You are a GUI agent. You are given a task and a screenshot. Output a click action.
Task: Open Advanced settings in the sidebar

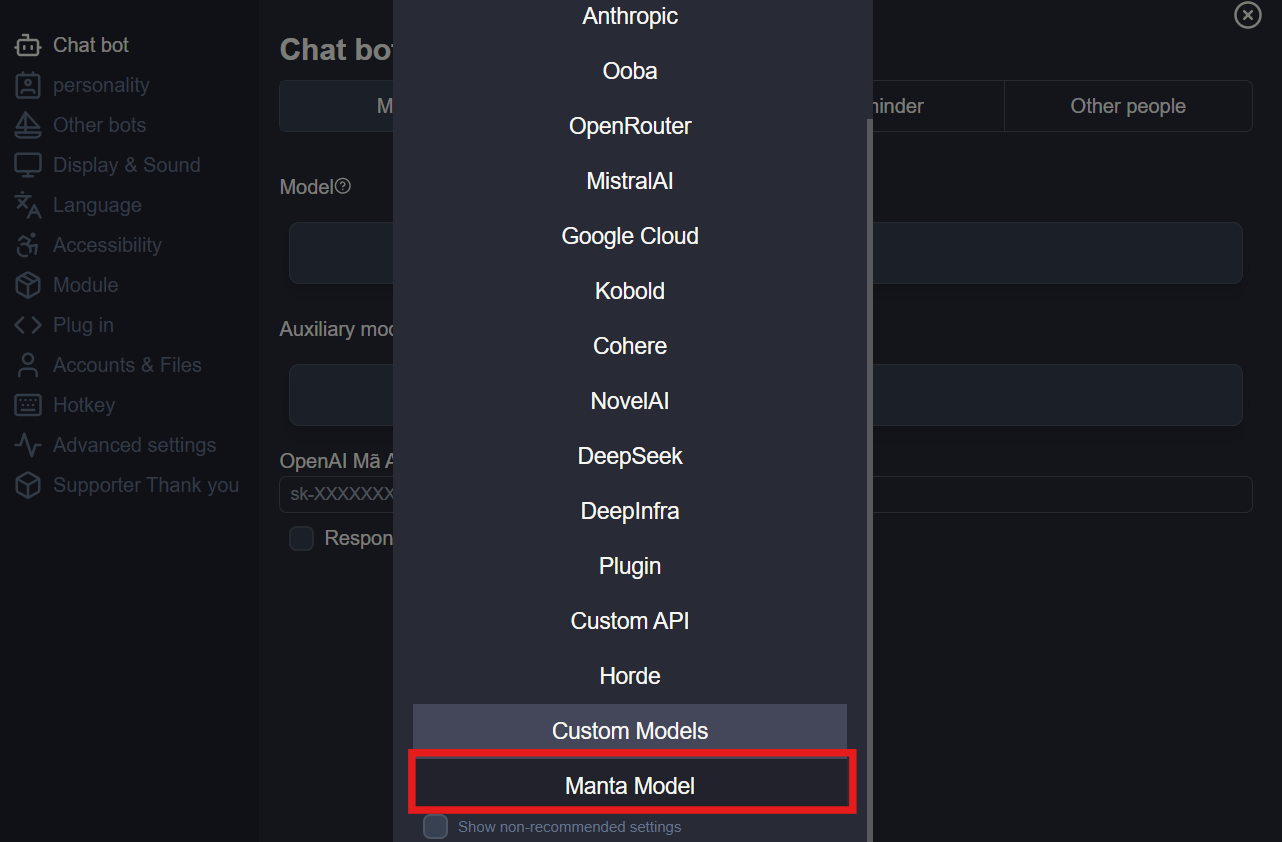pyautogui.click(x=134, y=445)
